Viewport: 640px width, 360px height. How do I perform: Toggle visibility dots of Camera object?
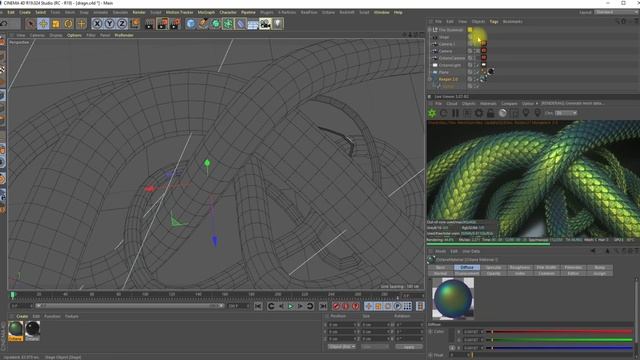pyautogui.click(x=476, y=51)
